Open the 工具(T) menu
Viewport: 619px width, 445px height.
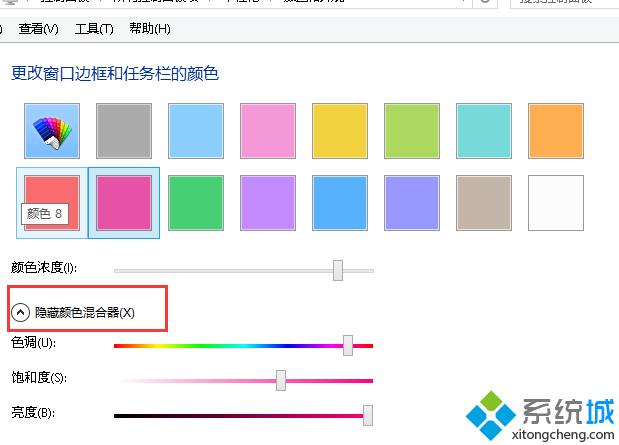pos(94,29)
